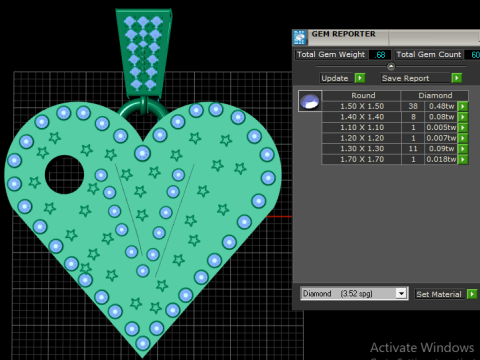The height and width of the screenshot is (360, 480).
Task: Click the Update button
Action: tap(337, 78)
